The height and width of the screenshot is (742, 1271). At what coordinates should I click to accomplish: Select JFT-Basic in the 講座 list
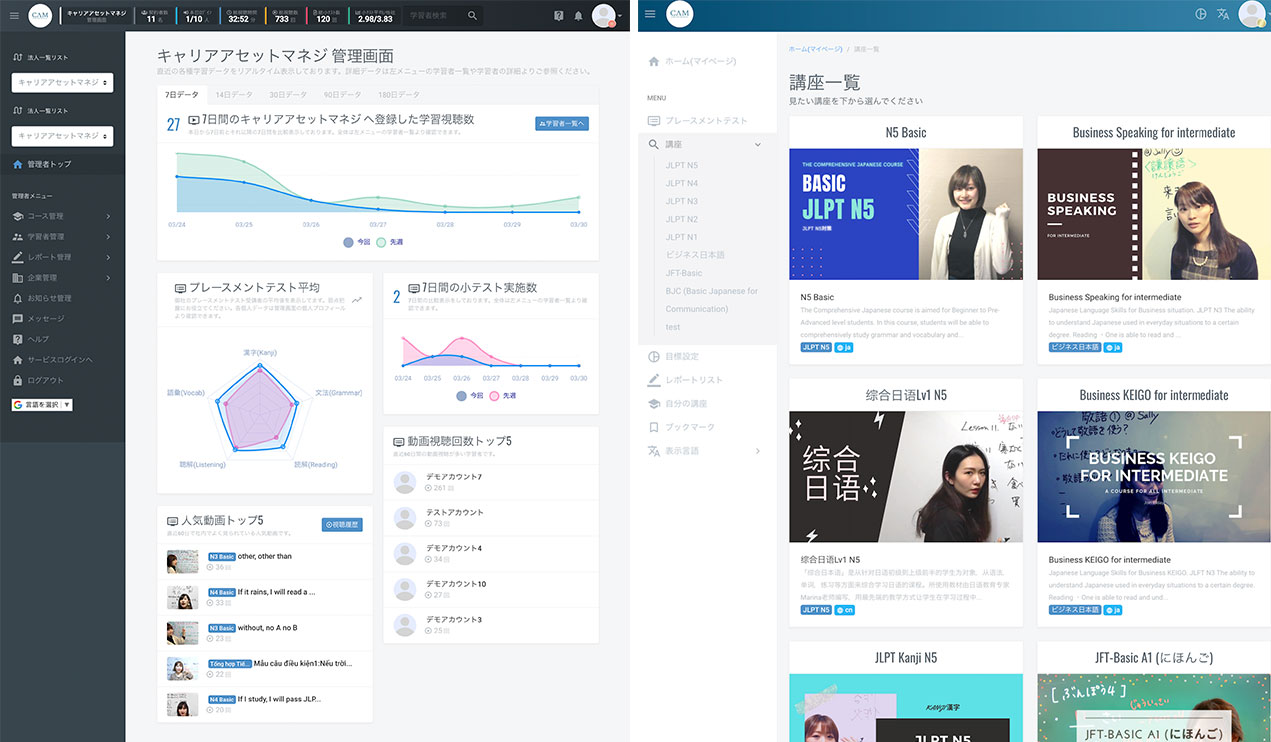[684, 273]
